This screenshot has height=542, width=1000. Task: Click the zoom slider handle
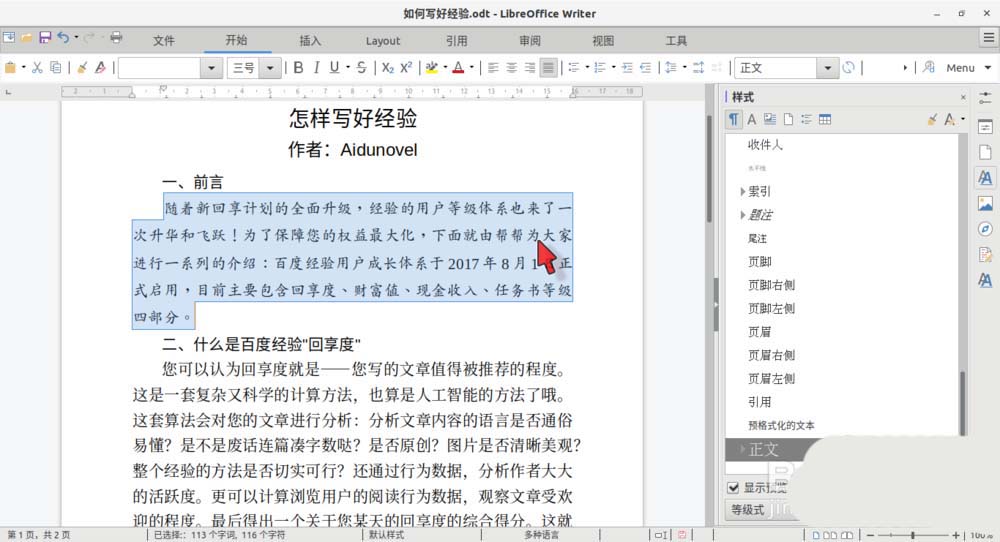click(913, 535)
